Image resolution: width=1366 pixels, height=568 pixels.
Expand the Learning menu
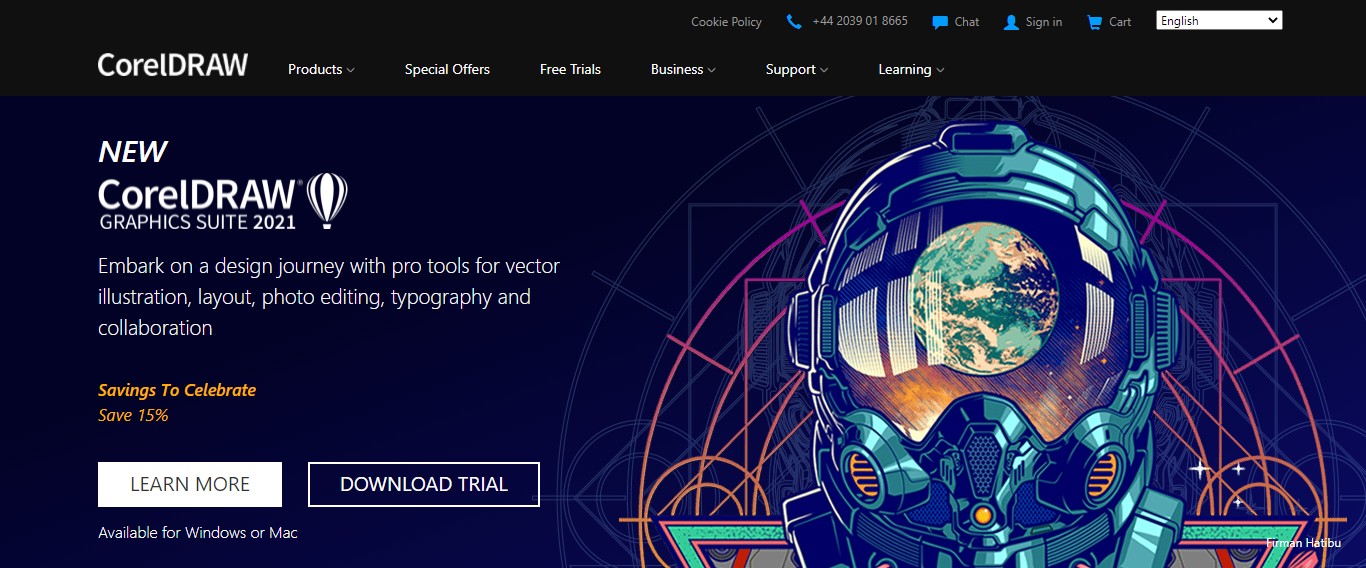click(x=911, y=69)
